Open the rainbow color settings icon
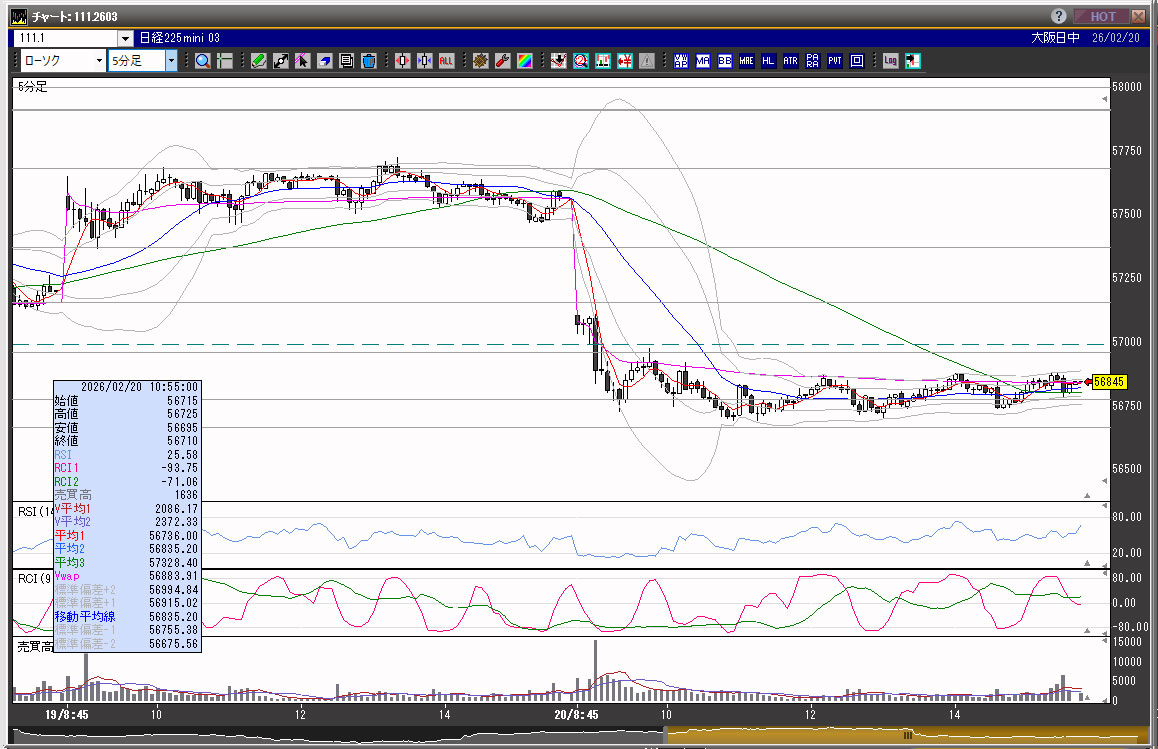The height and width of the screenshot is (749, 1158). 524,61
